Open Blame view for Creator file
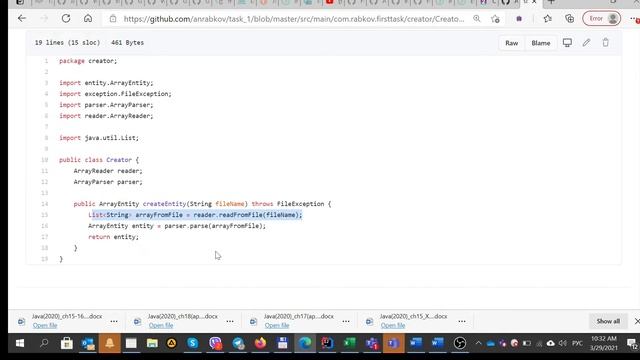Screen dimensions: 640x360 coord(540,43)
